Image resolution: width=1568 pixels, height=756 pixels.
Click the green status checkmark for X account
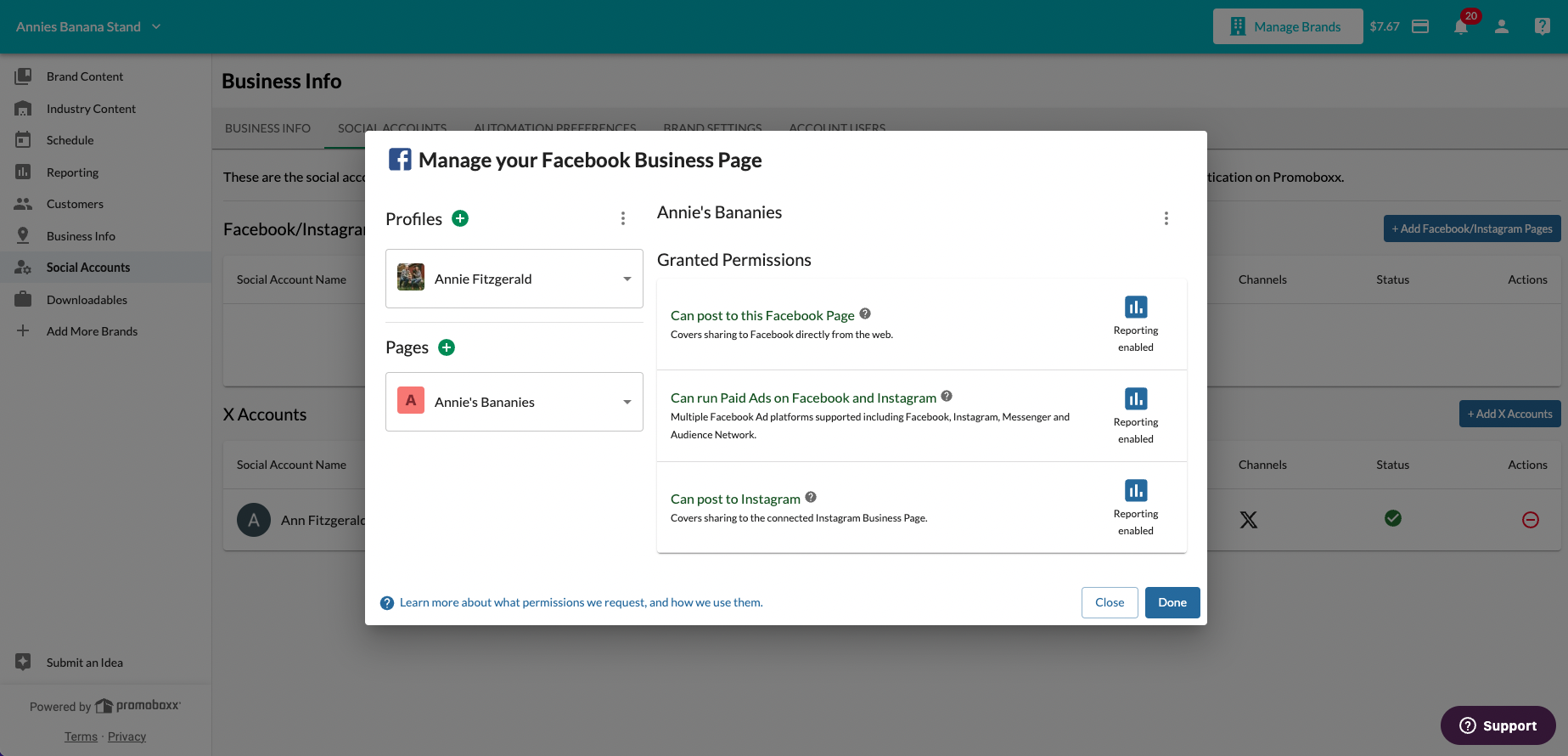[x=1393, y=518]
